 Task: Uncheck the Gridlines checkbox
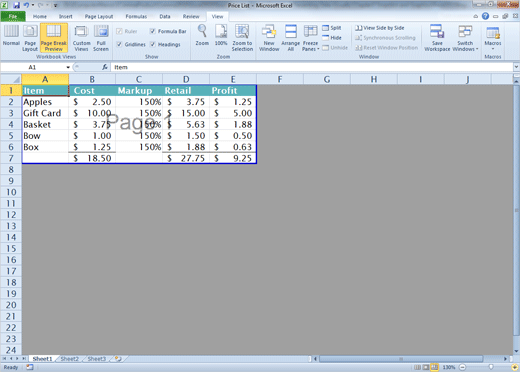pos(119,44)
